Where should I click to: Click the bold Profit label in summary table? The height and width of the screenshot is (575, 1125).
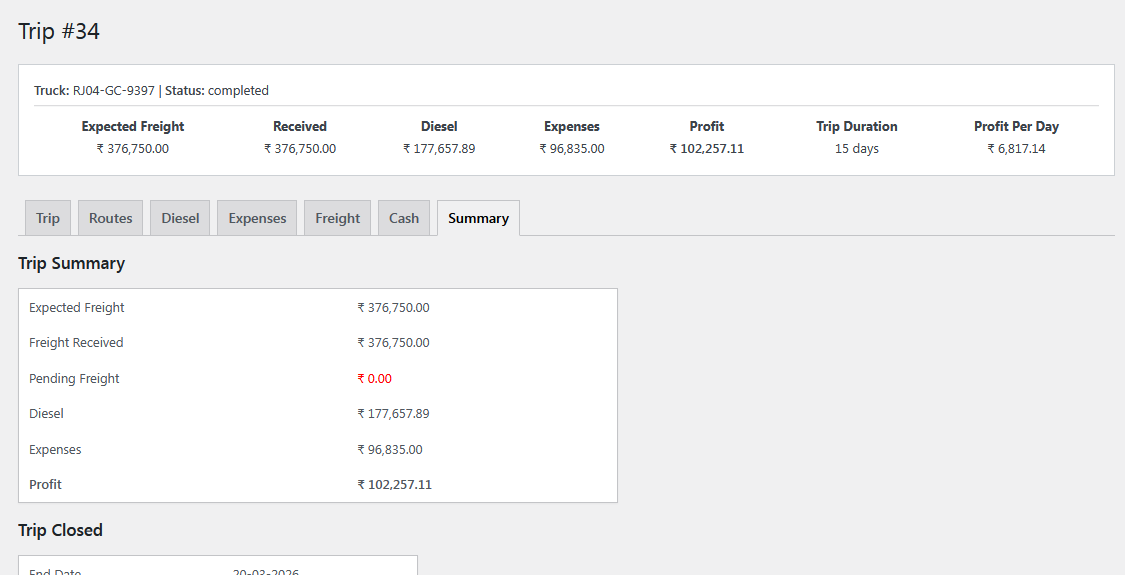coord(45,485)
